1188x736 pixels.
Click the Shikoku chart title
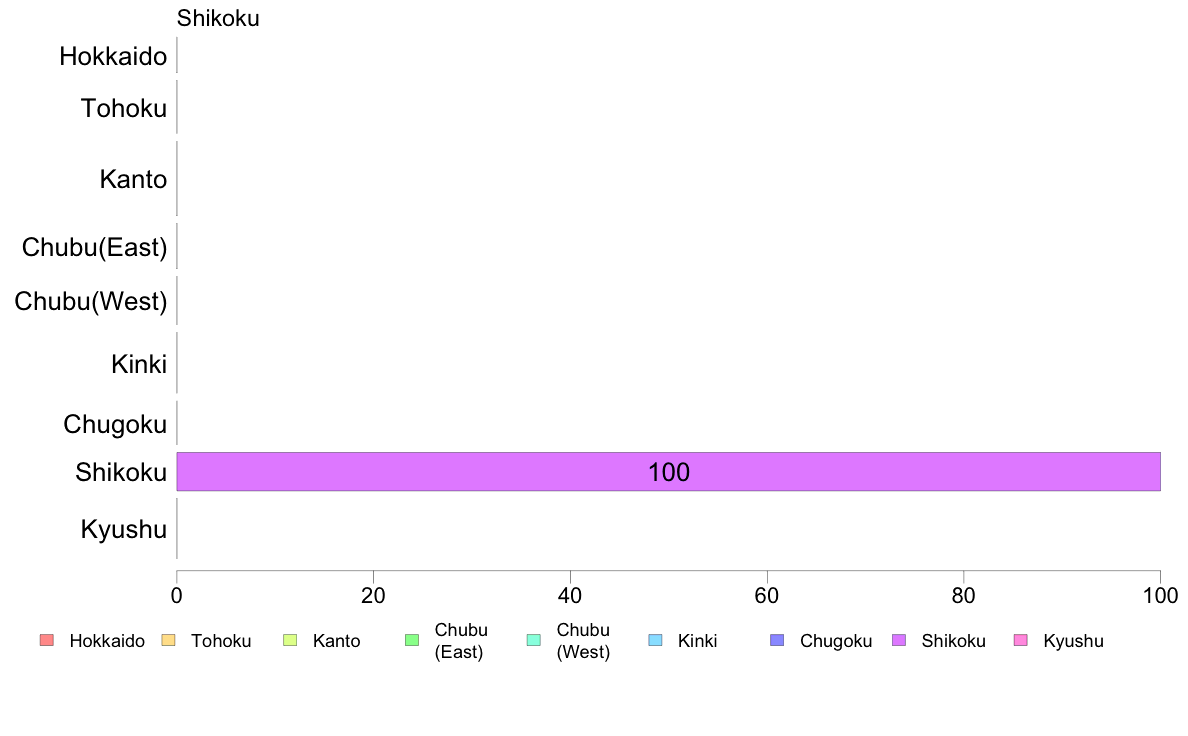tap(218, 18)
